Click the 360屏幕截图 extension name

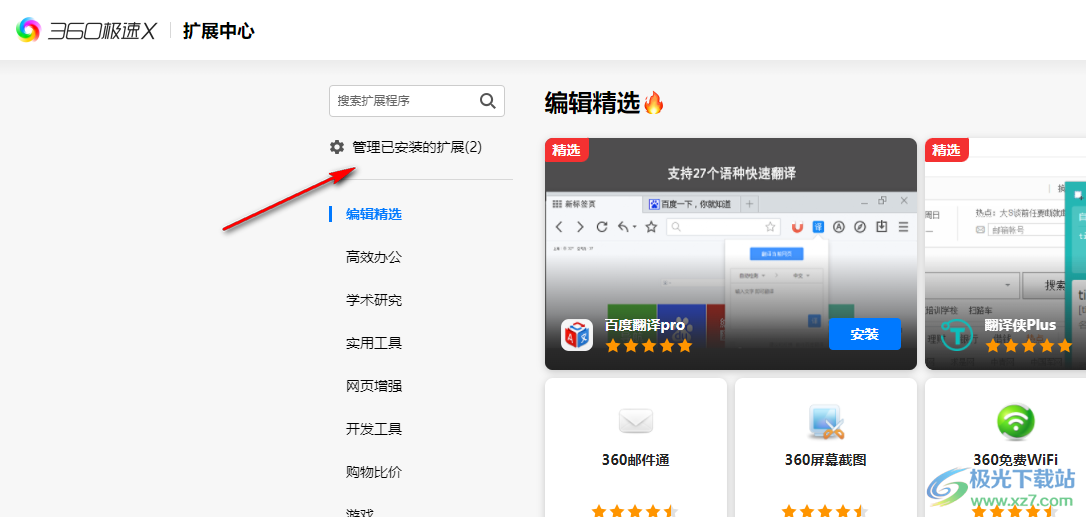point(826,460)
